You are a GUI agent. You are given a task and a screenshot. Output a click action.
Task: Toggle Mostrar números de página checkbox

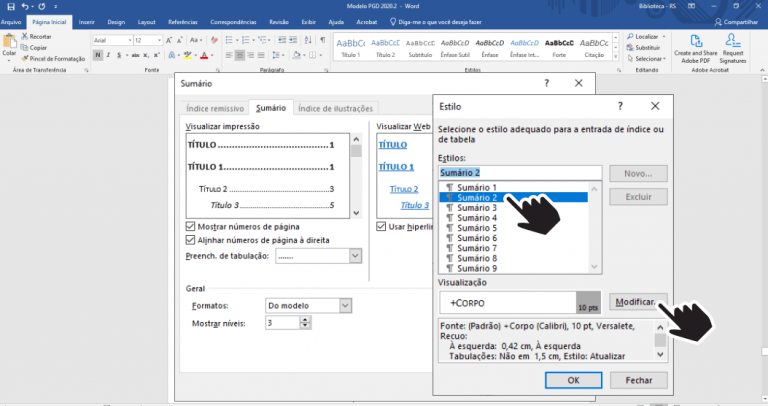coord(191,226)
